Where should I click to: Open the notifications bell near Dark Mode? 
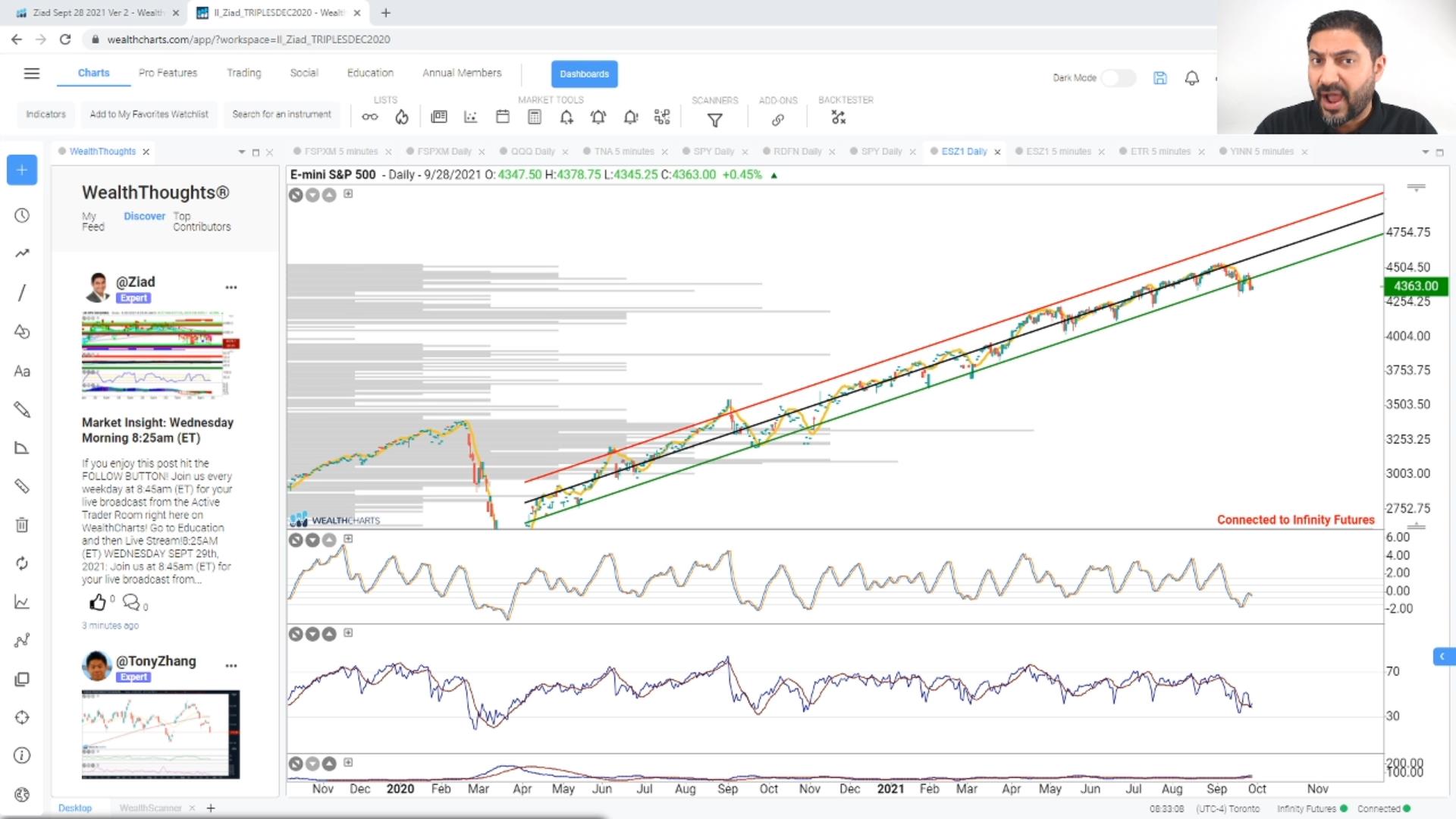(x=1192, y=77)
